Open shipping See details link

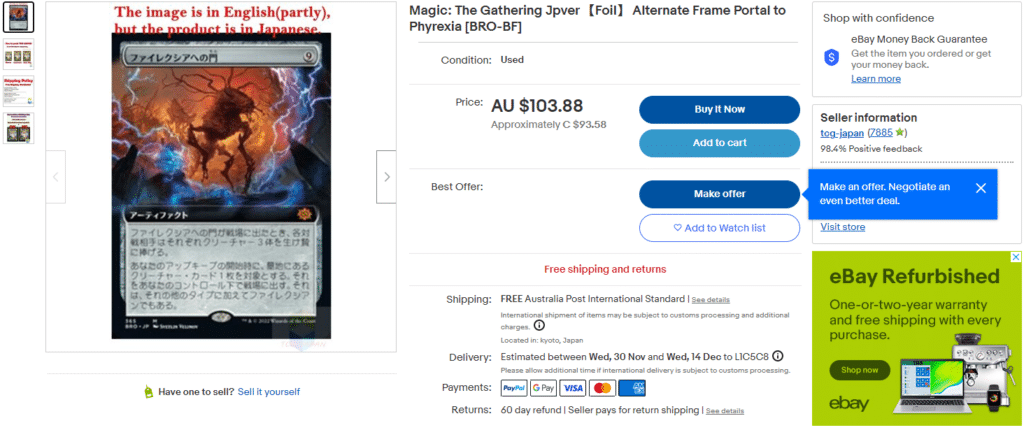[x=710, y=300]
